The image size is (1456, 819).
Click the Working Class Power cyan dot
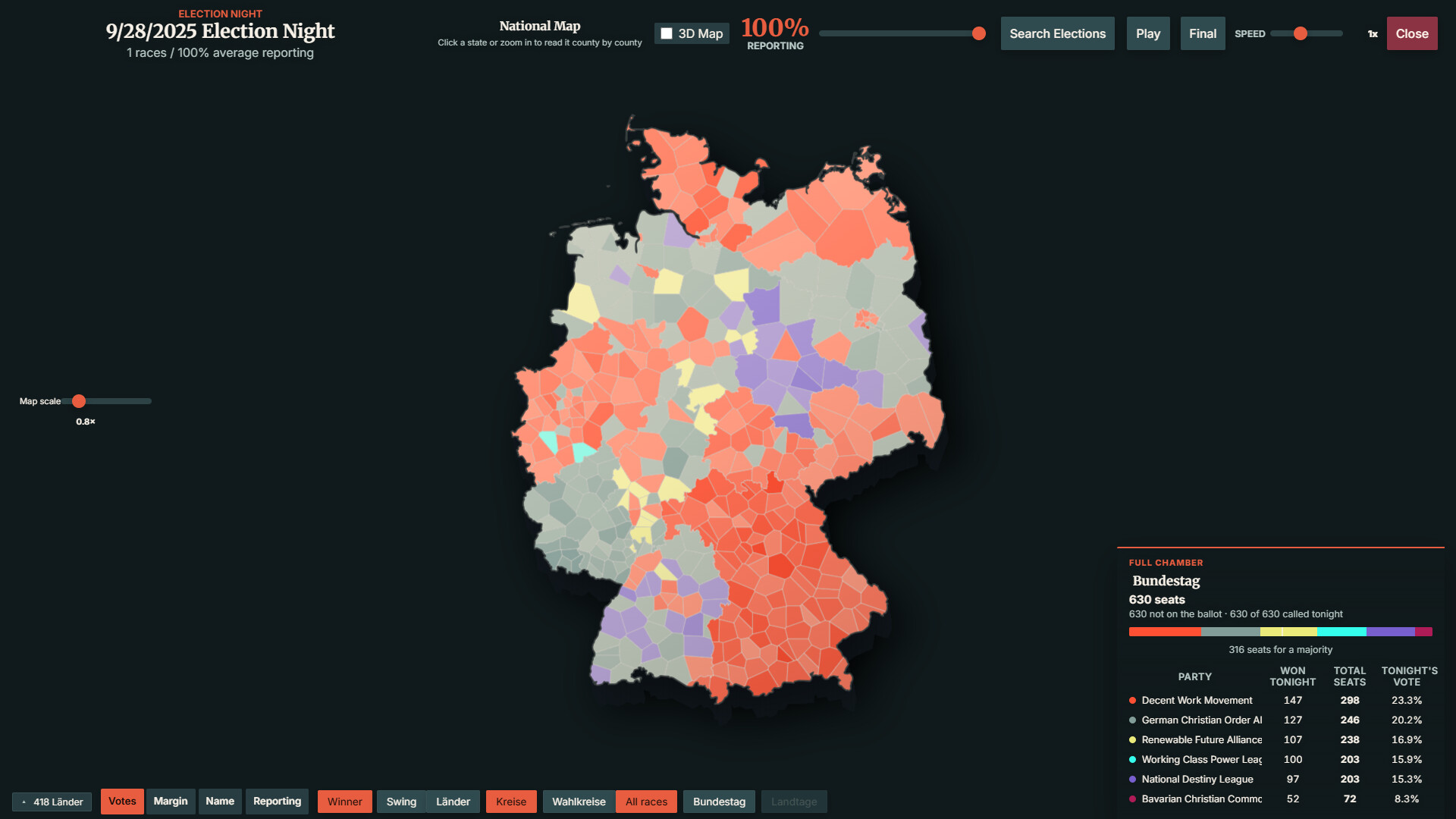pyautogui.click(x=1132, y=760)
